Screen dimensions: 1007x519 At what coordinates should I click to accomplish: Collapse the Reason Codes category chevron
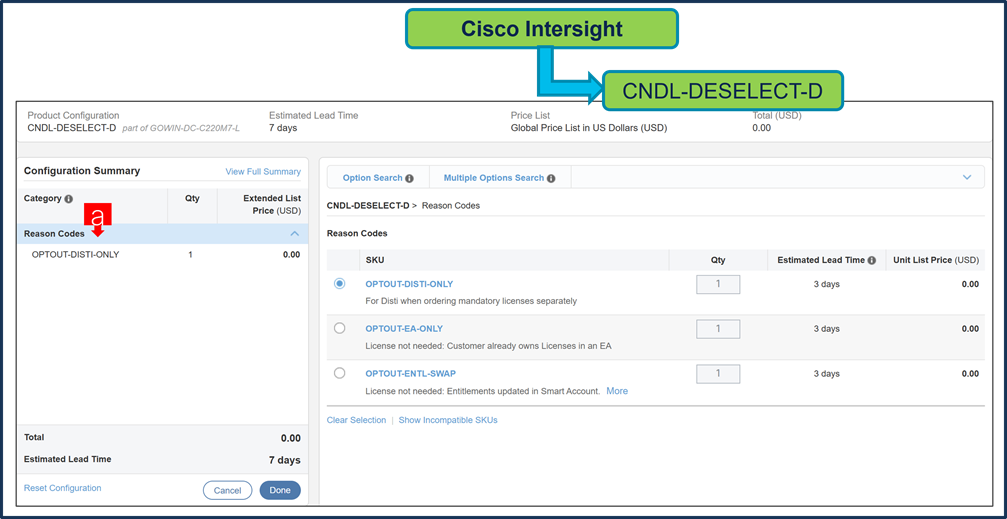(295, 234)
